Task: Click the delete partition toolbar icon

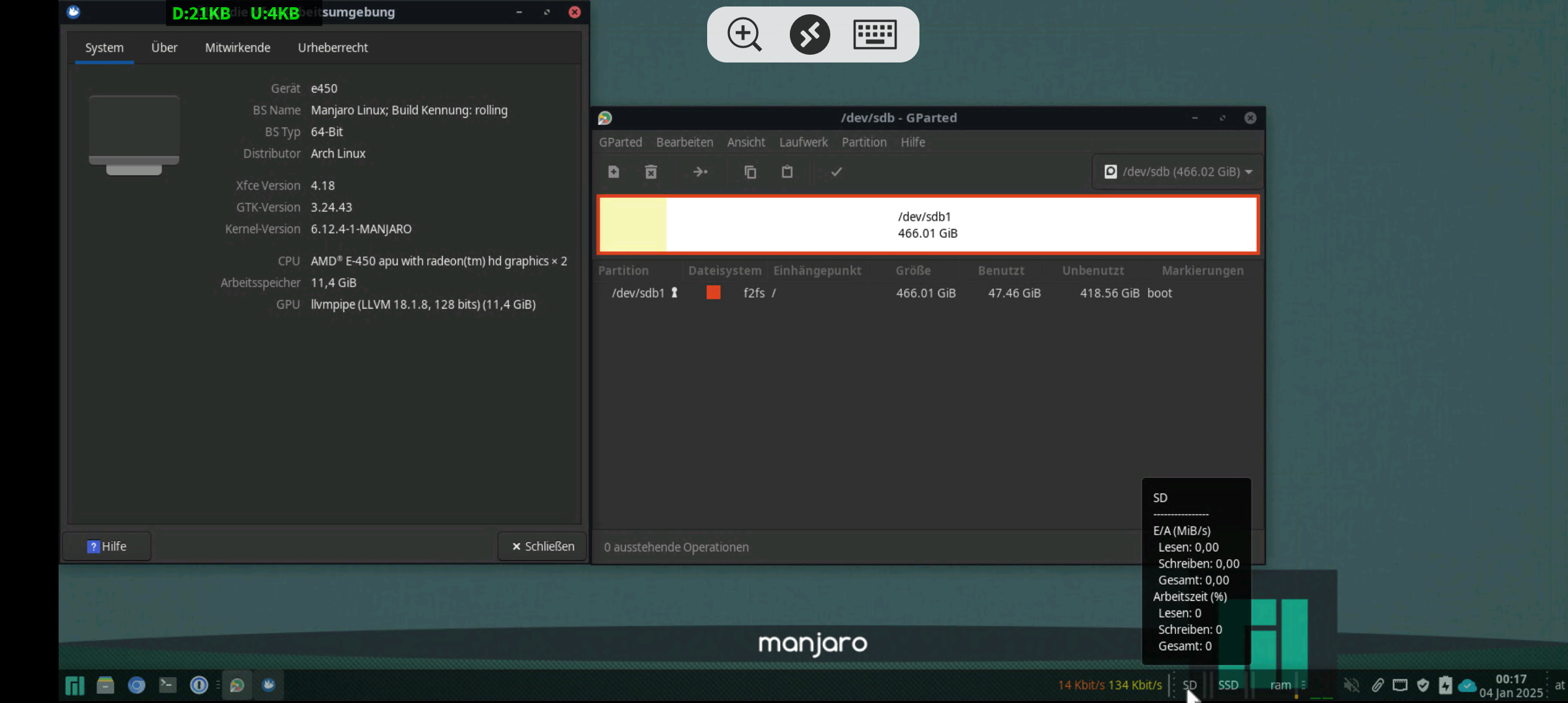Action: [x=651, y=172]
